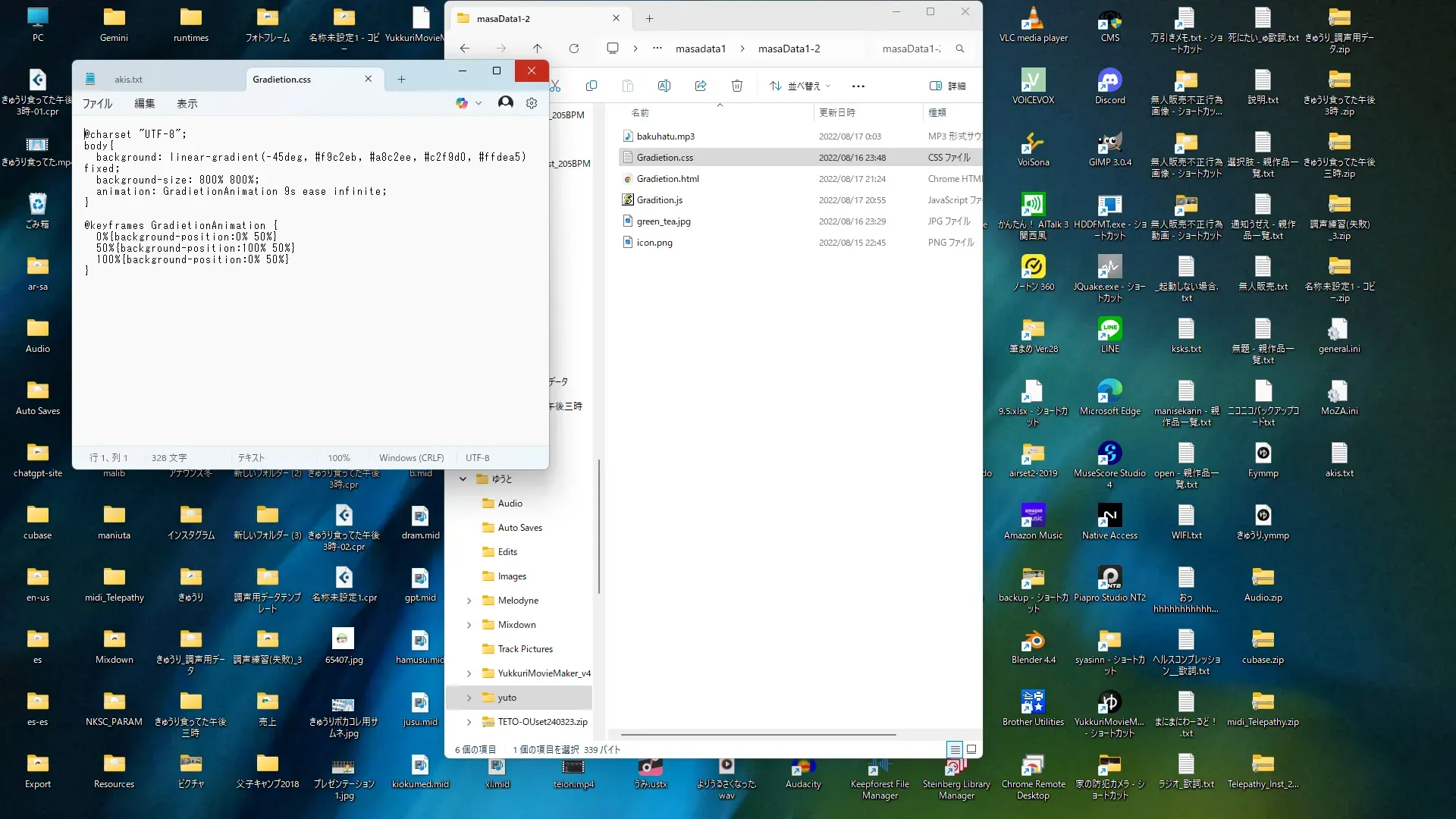Switch to details list view icon
This screenshot has width=1456, height=819.
(x=955, y=749)
